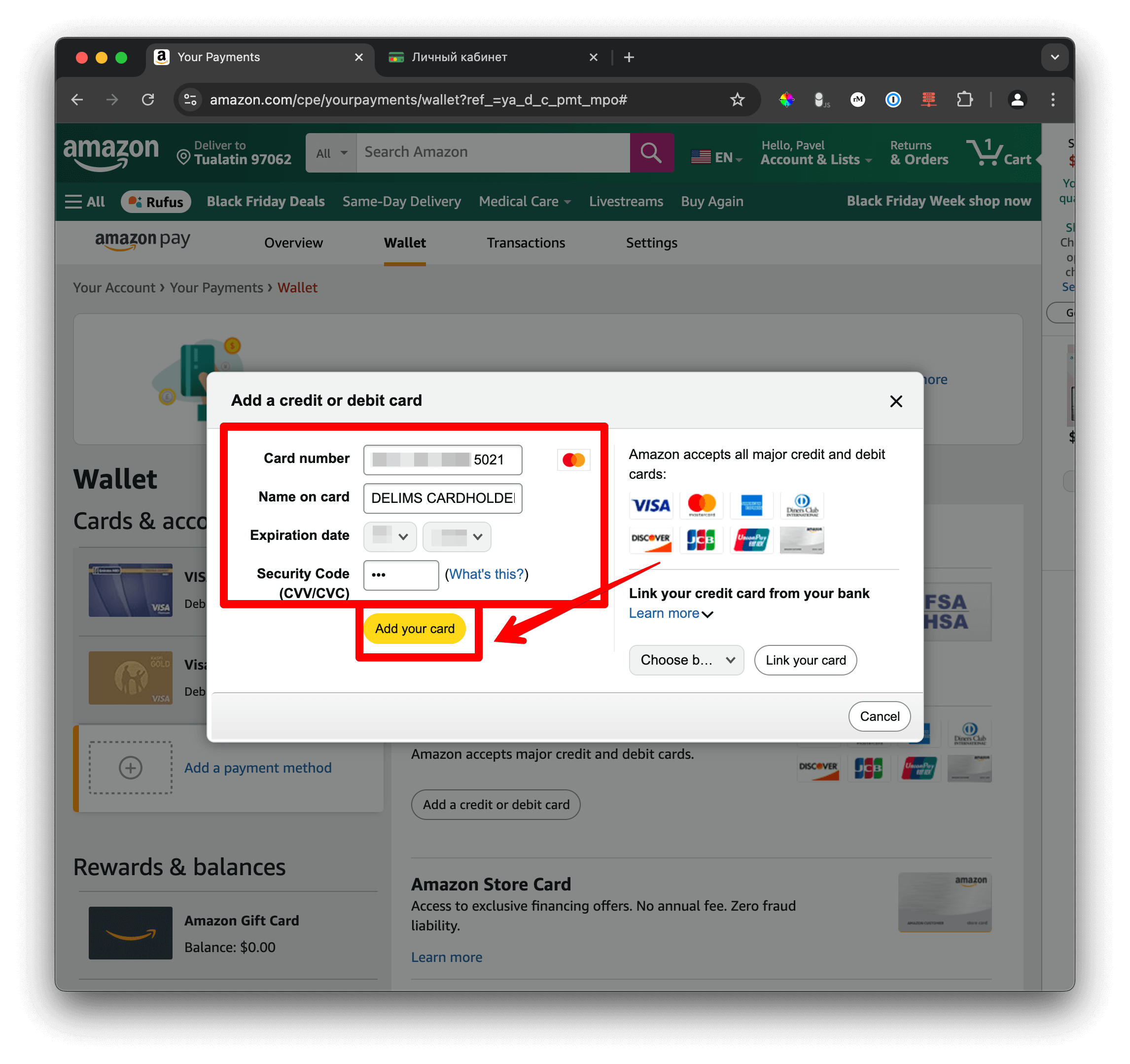Click Buy Again in navigation
The height and width of the screenshot is (1064, 1130).
pos(711,202)
